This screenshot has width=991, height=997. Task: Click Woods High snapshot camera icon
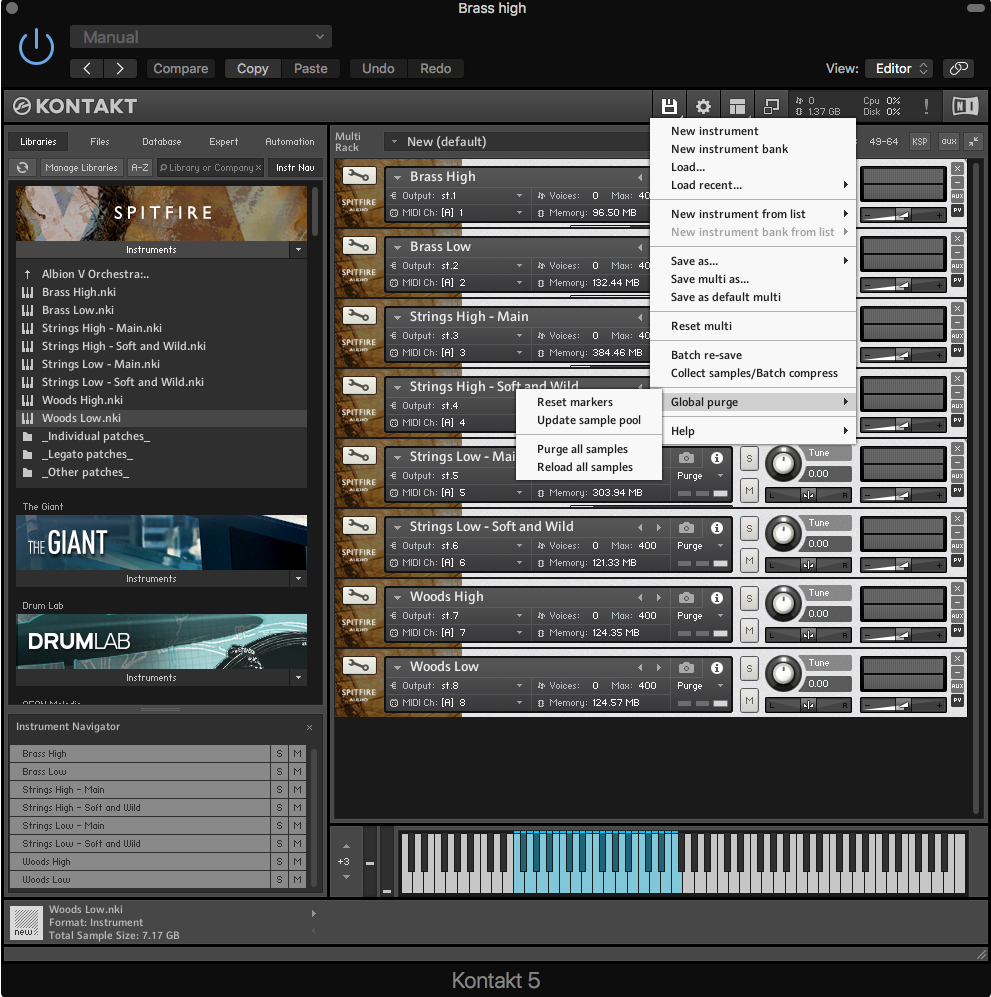pyautogui.click(x=686, y=598)
